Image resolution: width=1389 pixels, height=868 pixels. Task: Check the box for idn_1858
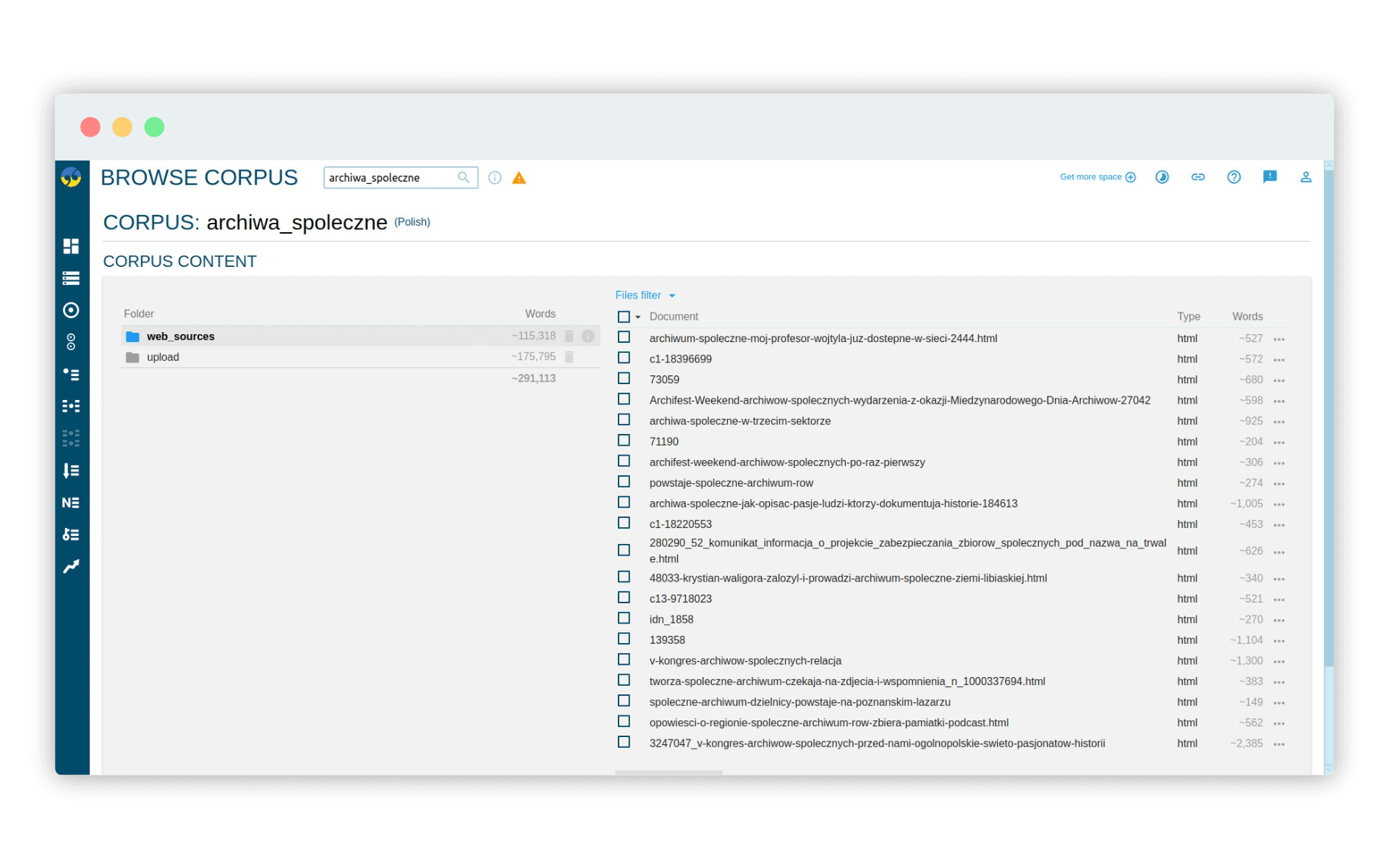[624, 618]
